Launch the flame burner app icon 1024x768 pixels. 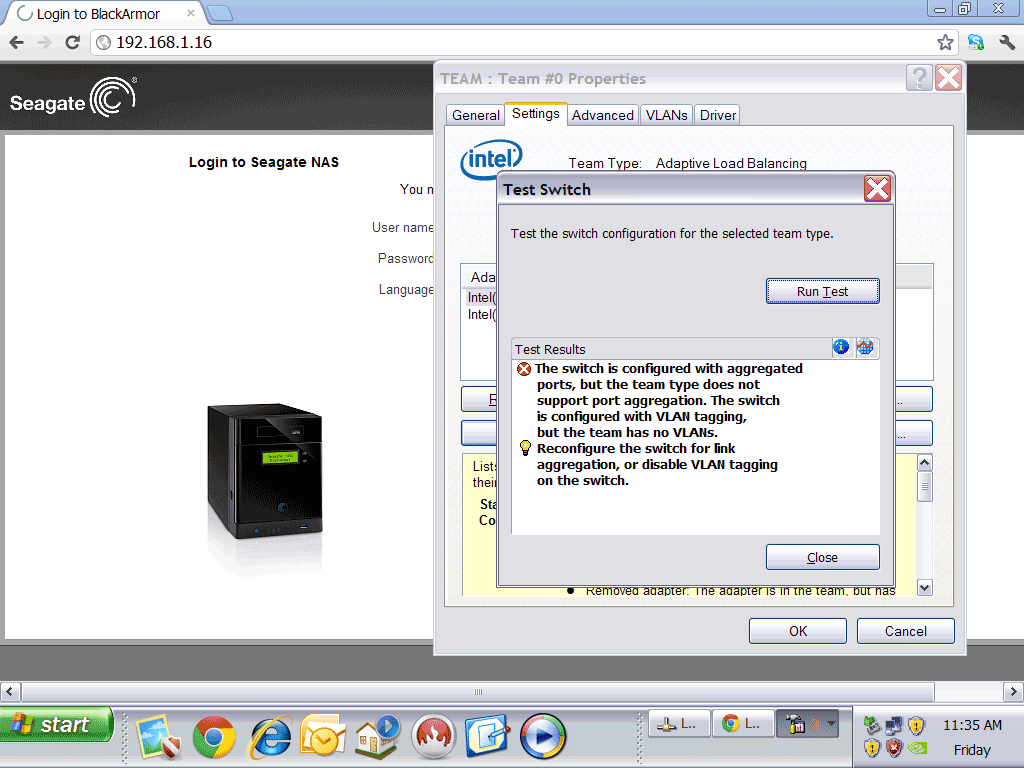coord(432,737)
